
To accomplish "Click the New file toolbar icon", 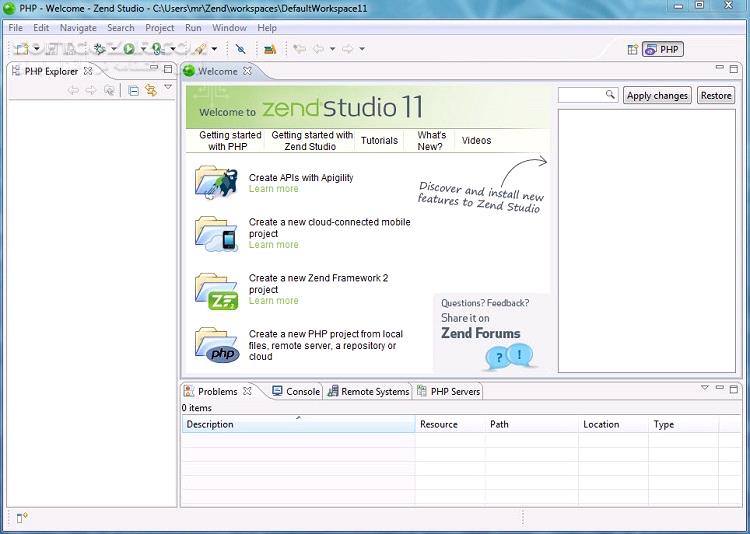I will [x=22, y=49].
